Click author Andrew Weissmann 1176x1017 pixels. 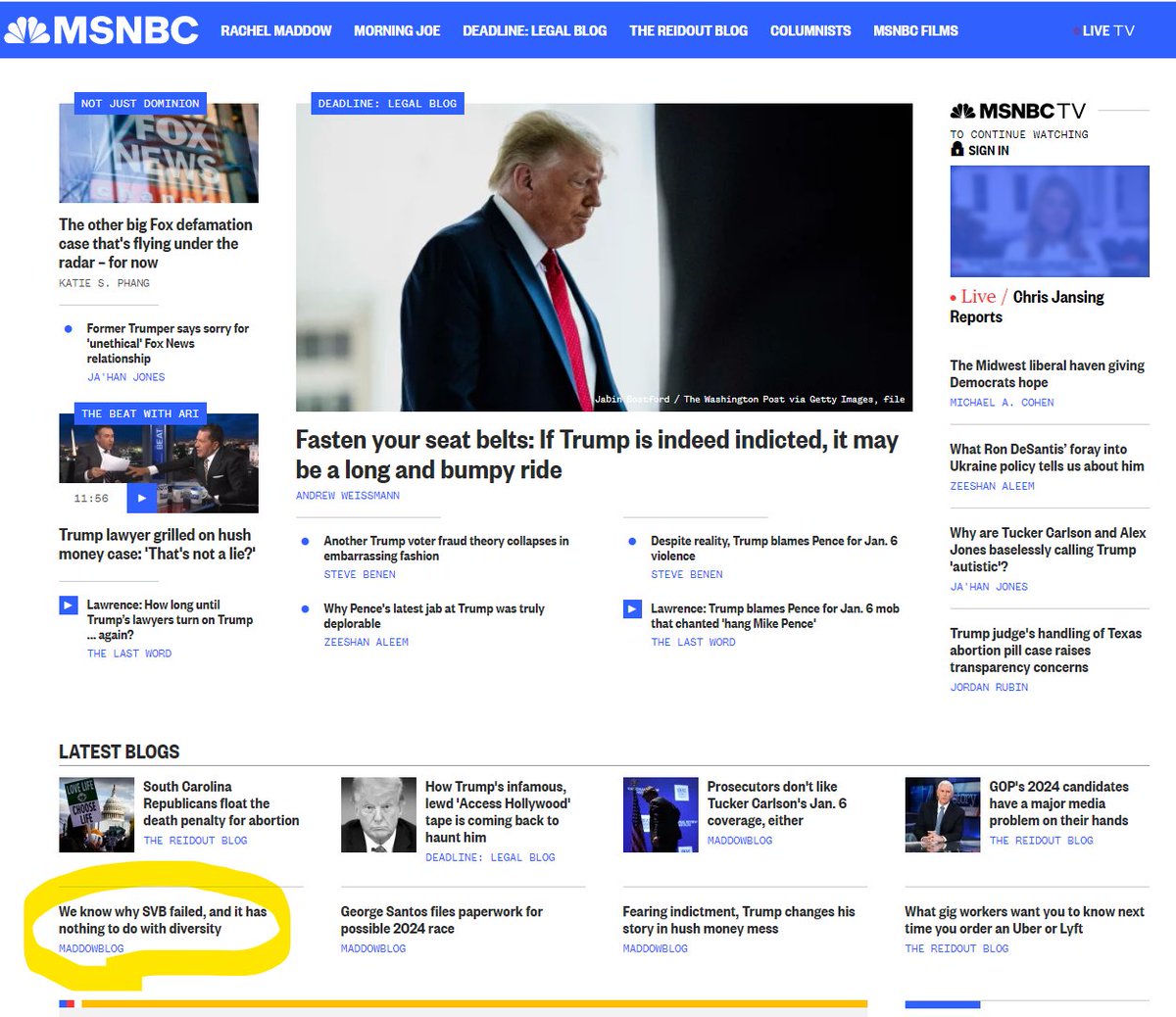click(x=348, y=496)
